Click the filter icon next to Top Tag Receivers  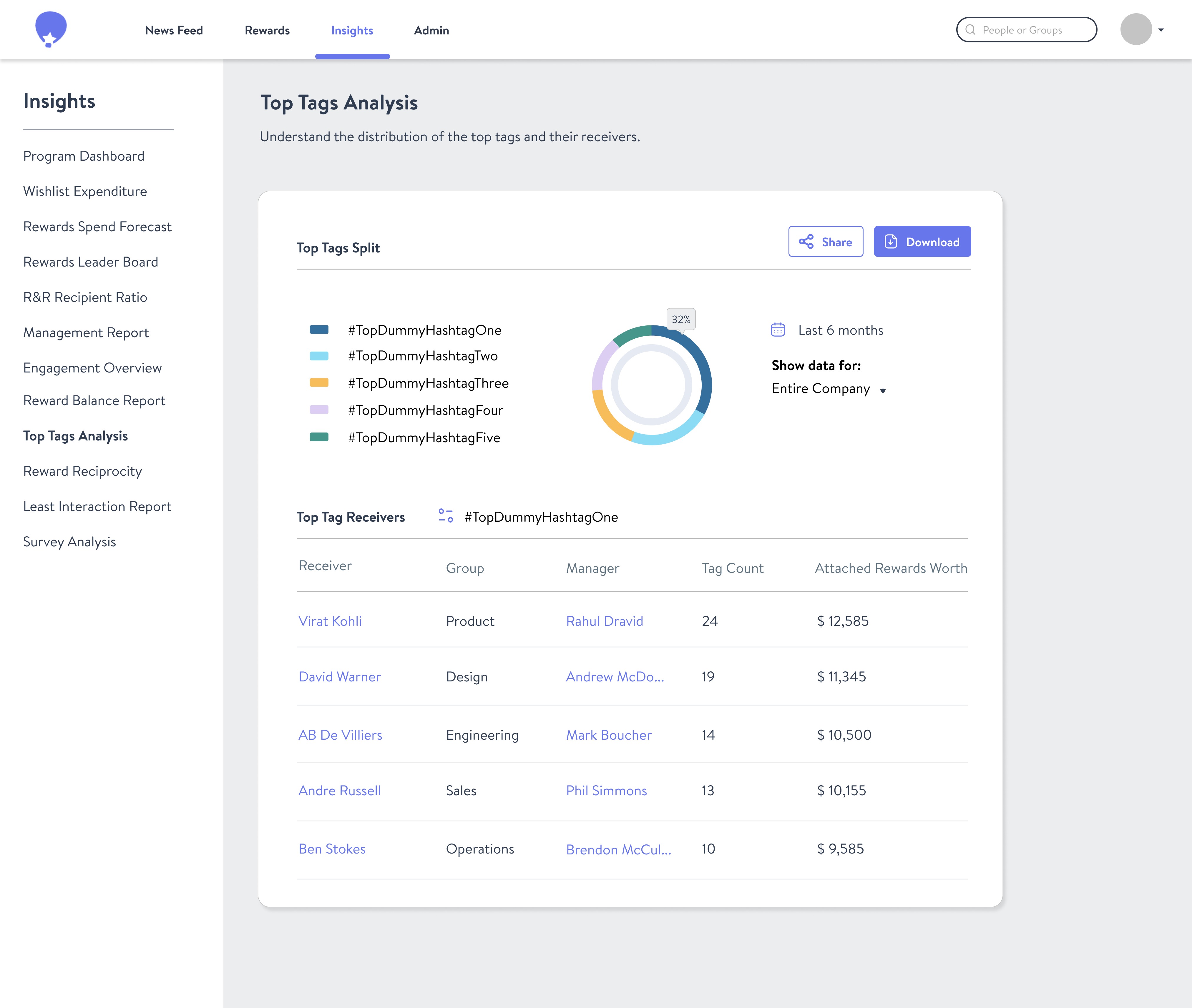[x=445, y=516]
